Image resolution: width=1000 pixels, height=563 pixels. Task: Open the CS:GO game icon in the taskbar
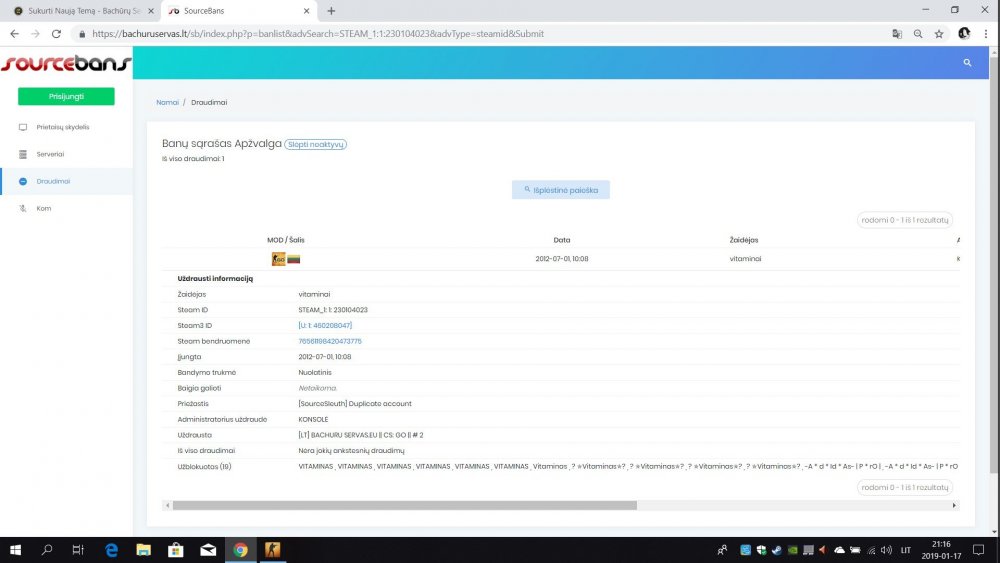pyautogui.click(x=272, y=549)
